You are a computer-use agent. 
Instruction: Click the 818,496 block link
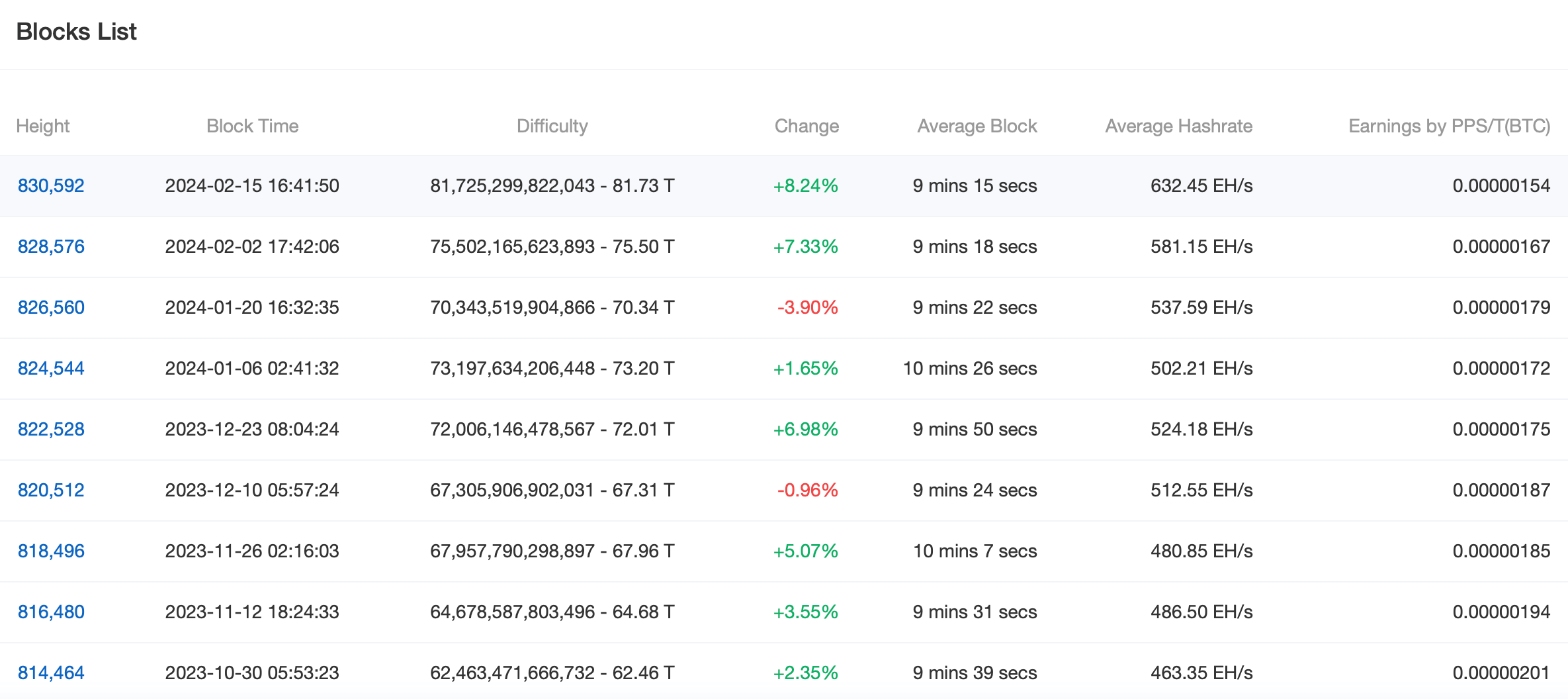pos(51,551)
